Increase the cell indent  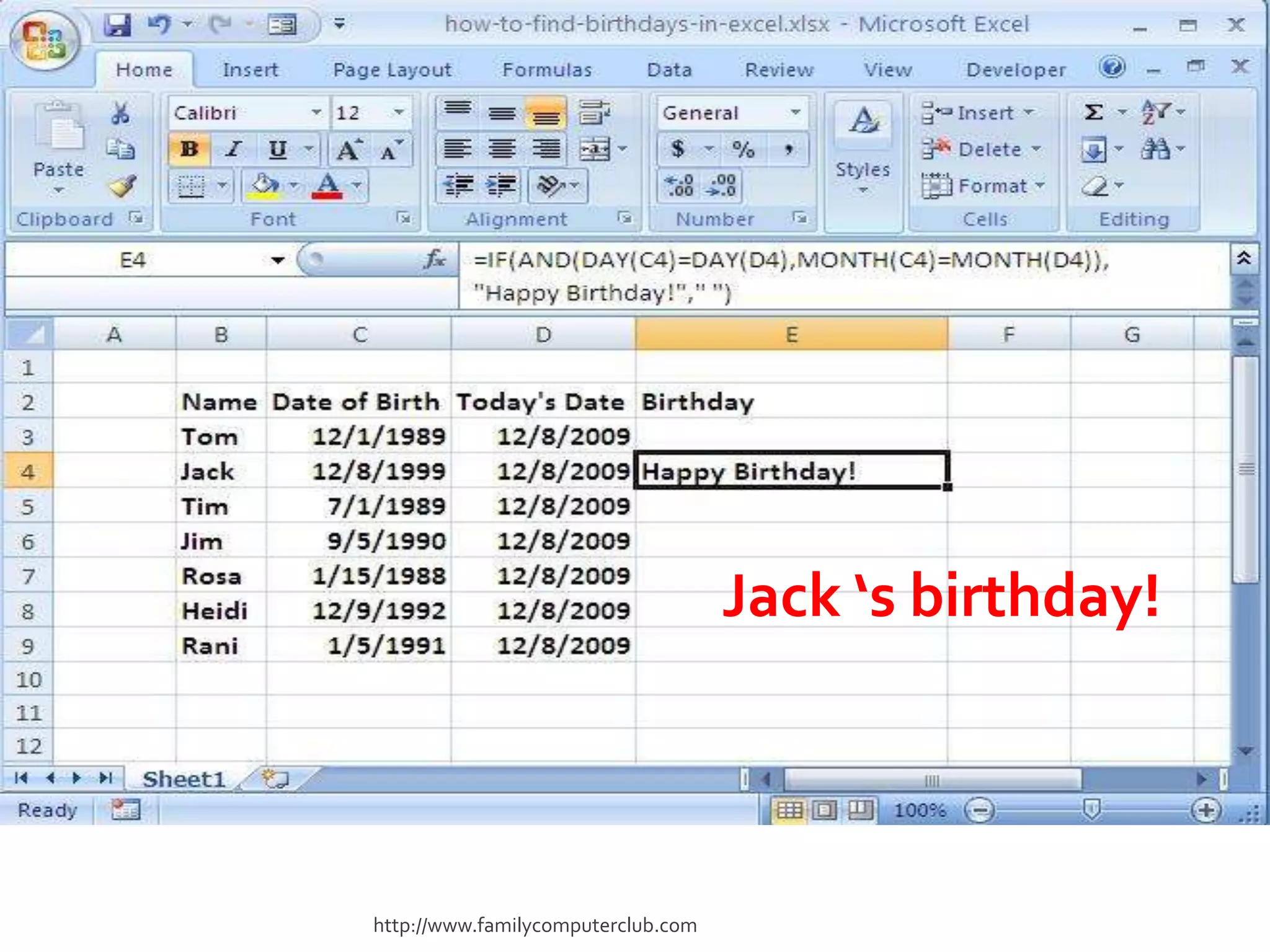501,185
